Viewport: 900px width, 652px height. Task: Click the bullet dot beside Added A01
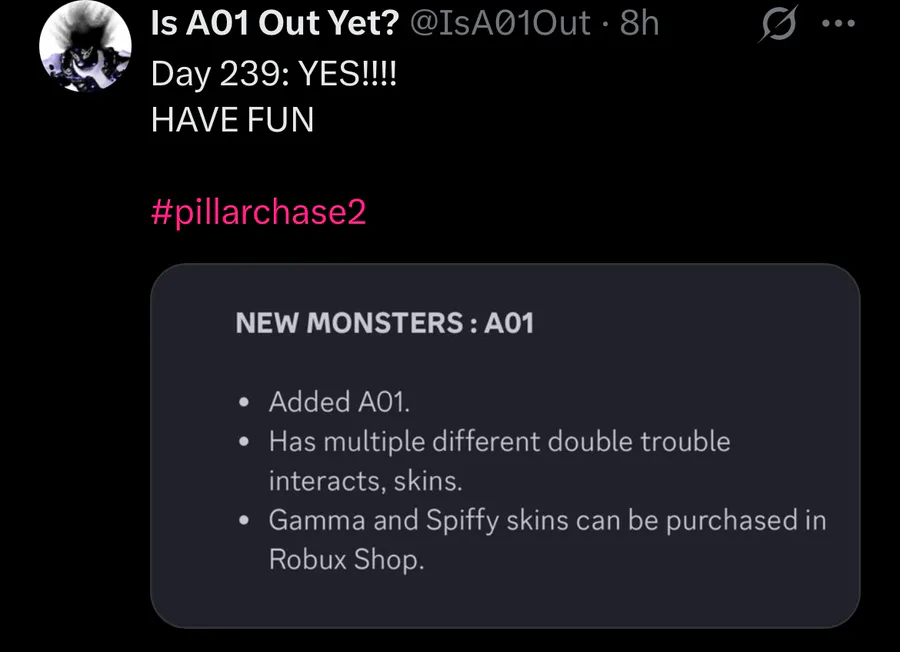pyautogui.click(x=245, y=403)
